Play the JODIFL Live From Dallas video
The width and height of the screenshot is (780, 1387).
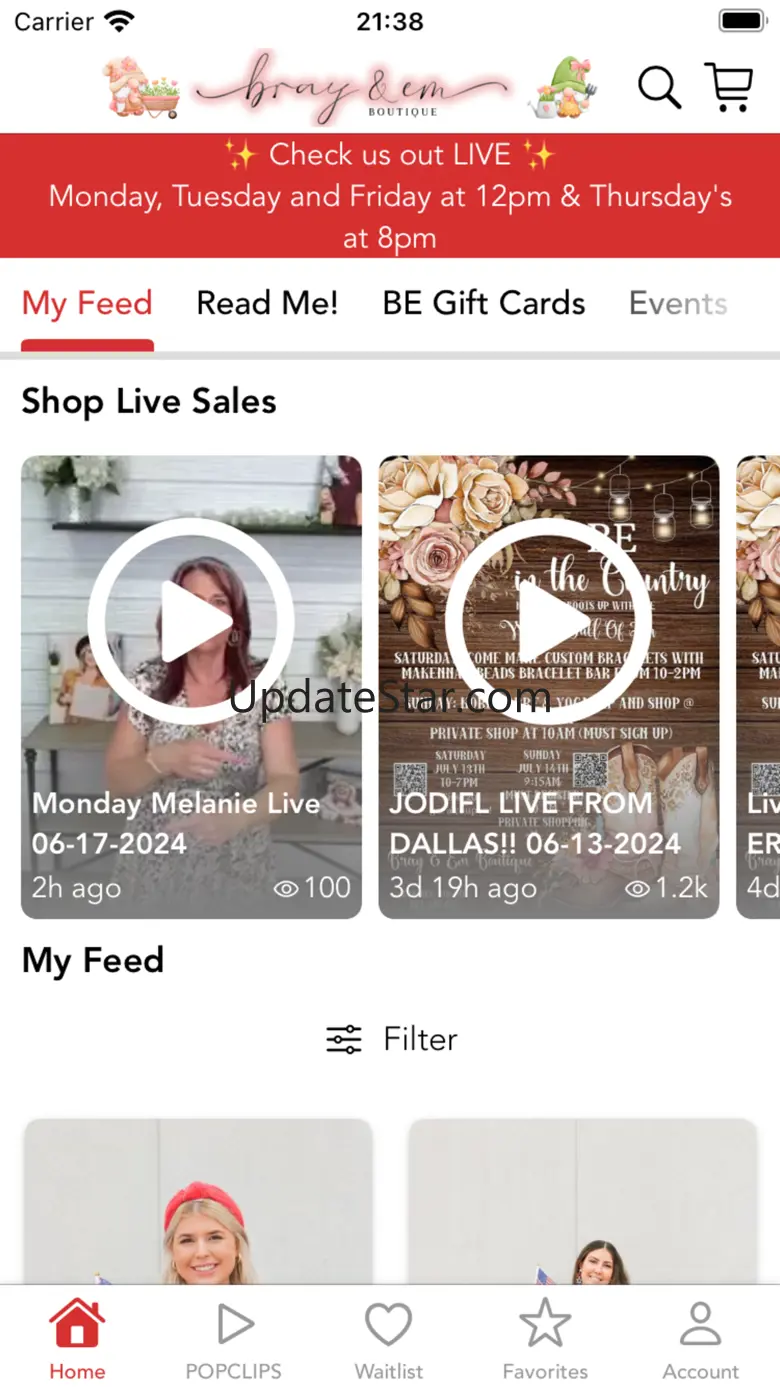(547, 621)
